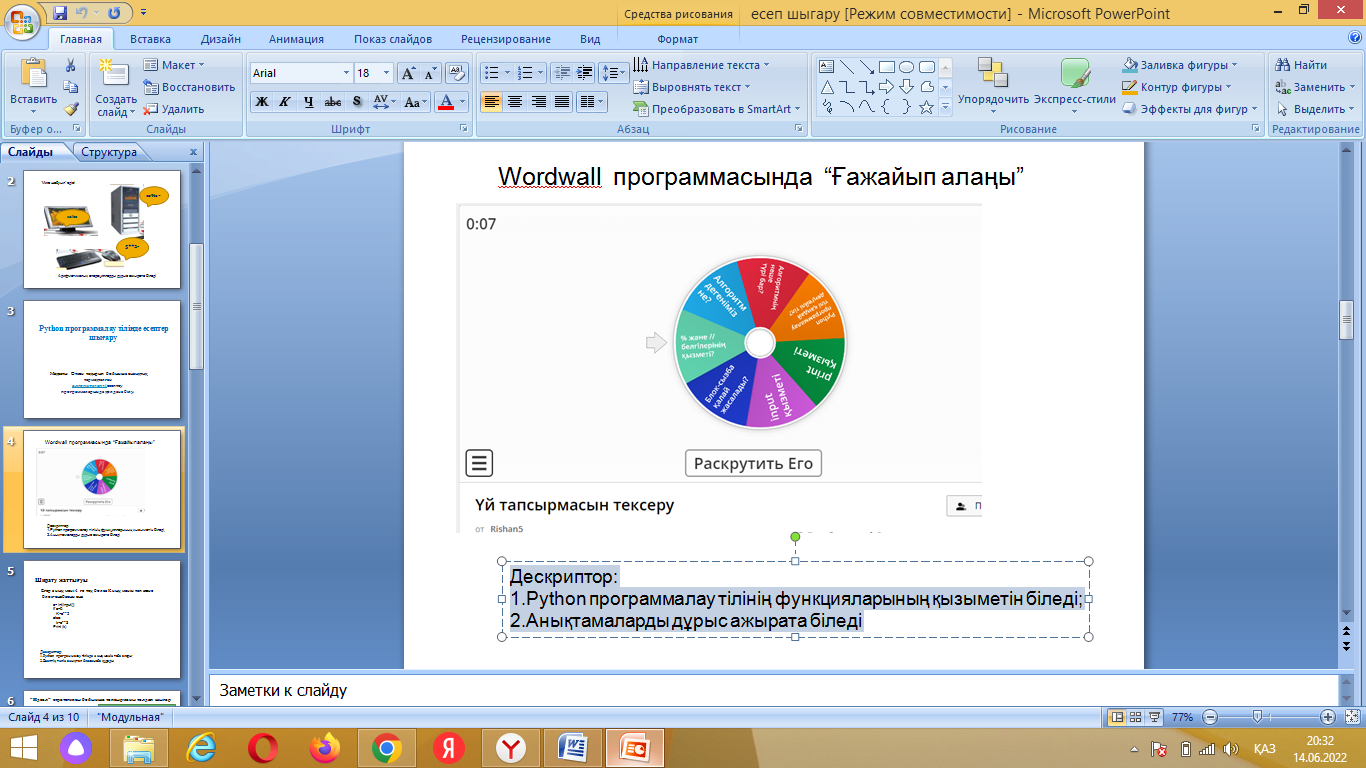This screenshot has width=1366, height=768.
Task: Click the slide pane vertical scrollbar
Action: point(1347,318)
